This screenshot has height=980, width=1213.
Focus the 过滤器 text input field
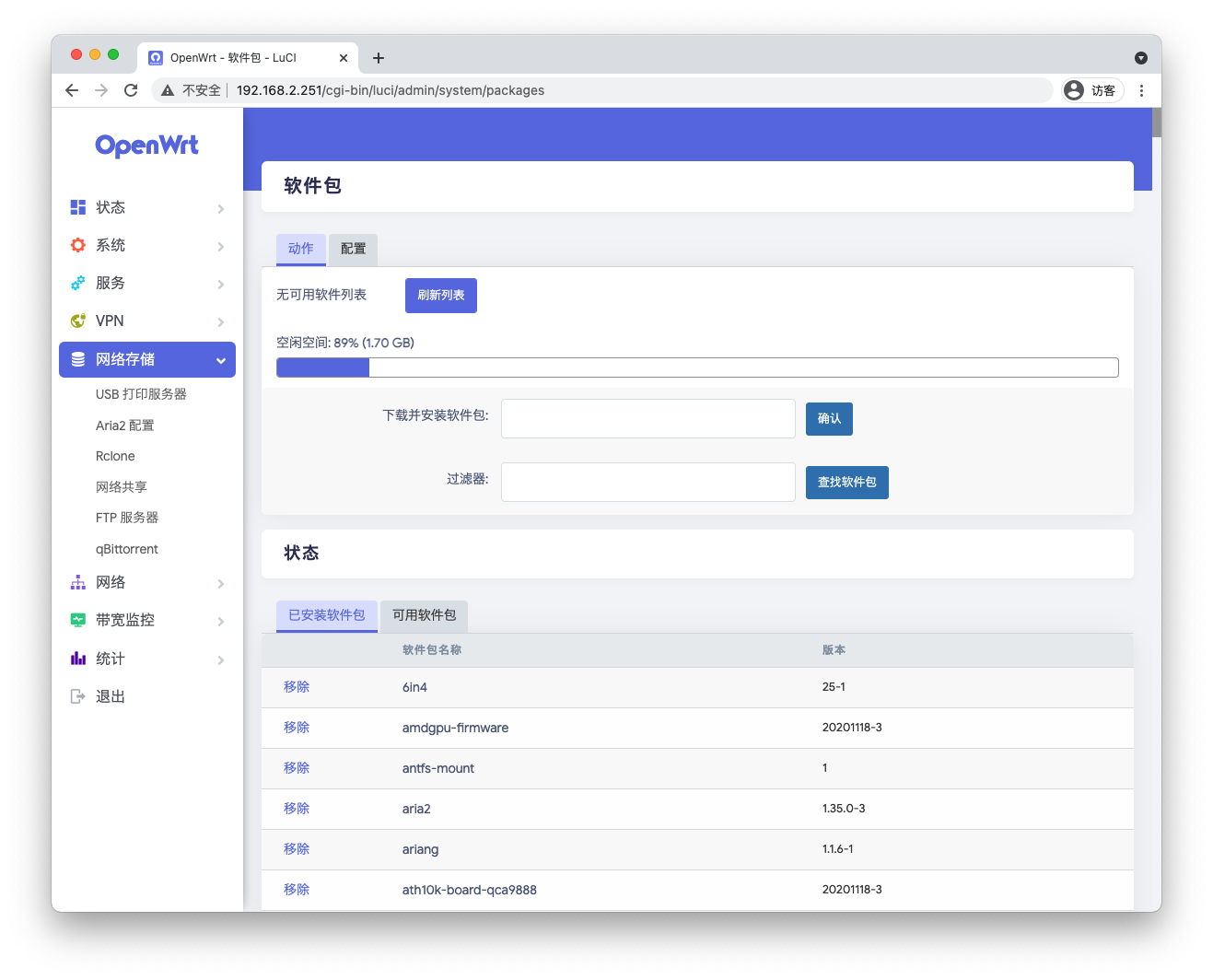(x=647, y=482)
